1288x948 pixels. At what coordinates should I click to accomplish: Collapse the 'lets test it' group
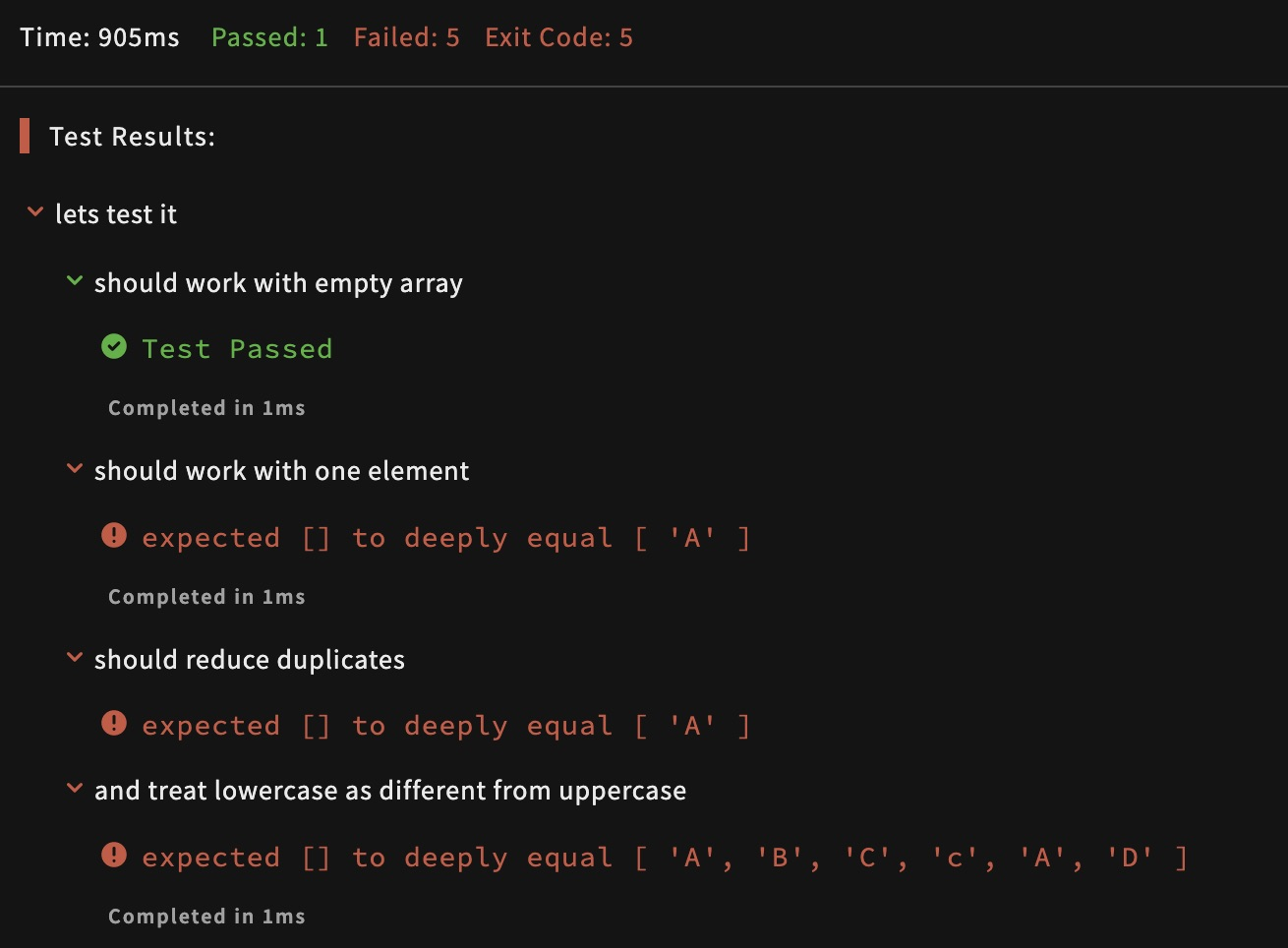pos(35,212)
